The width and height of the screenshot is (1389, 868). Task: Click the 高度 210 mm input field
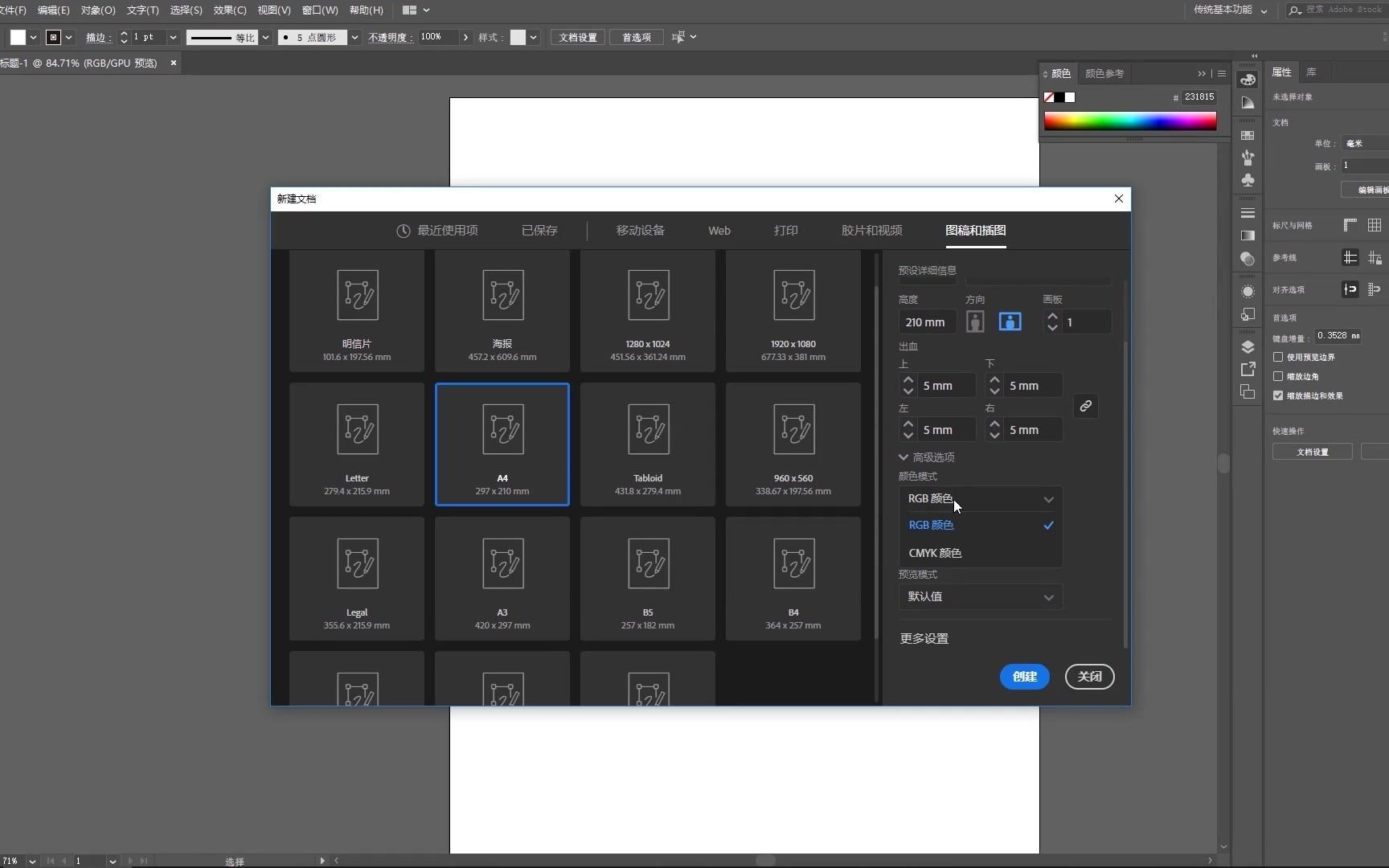927,322
